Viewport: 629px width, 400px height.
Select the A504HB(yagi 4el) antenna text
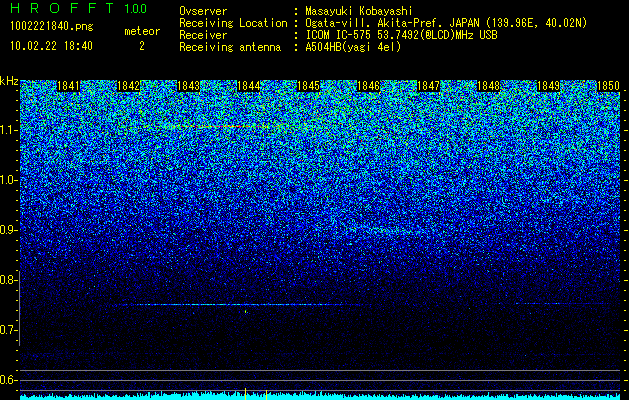pos(353,47)
